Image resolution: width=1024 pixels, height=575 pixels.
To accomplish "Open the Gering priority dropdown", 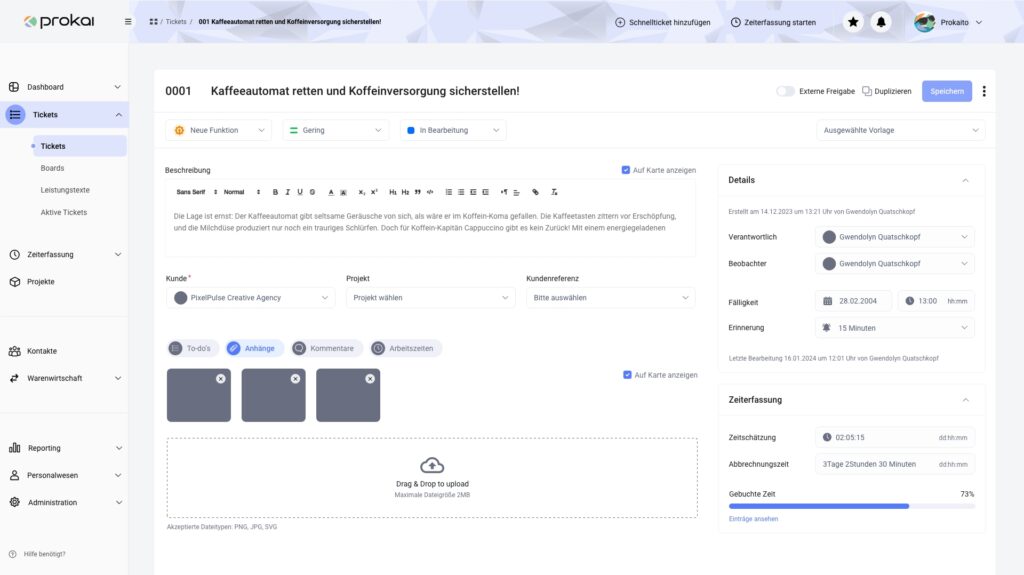I will tap(335, 130).
